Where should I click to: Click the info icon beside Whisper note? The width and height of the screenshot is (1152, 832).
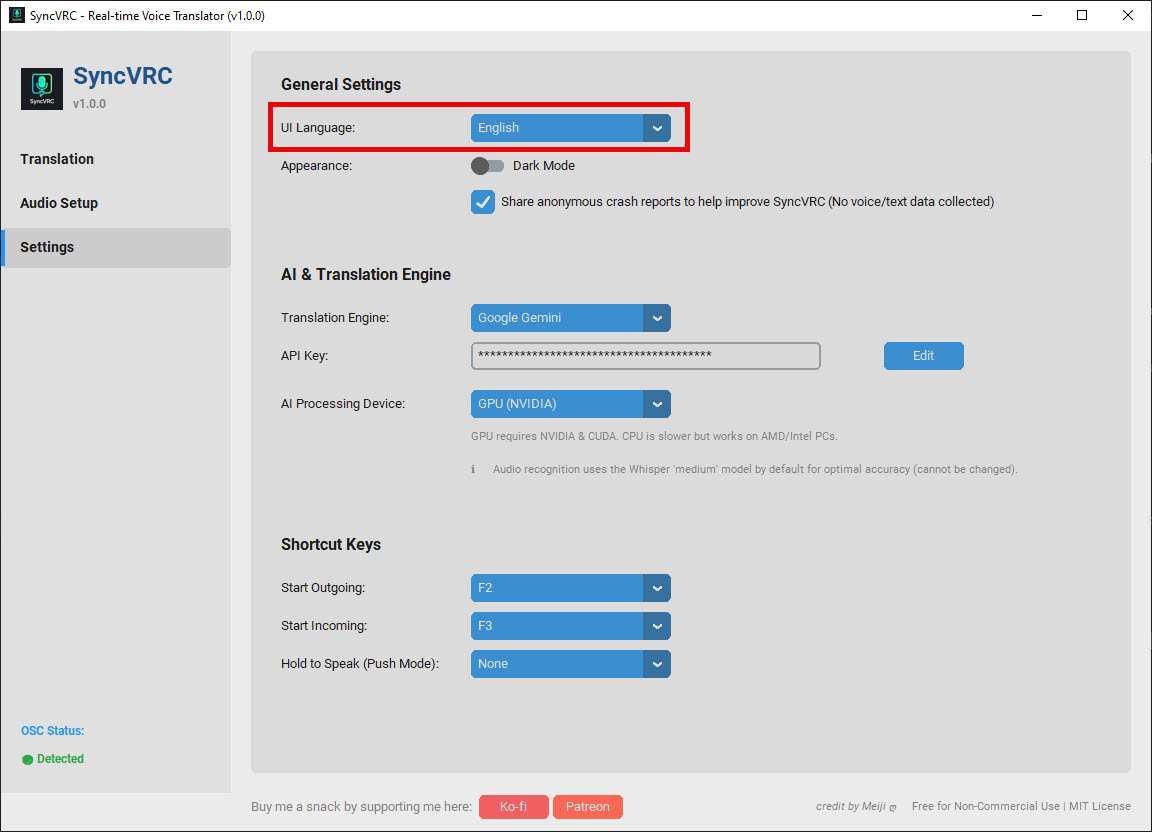pyautogui.click(x=473, y=469)
